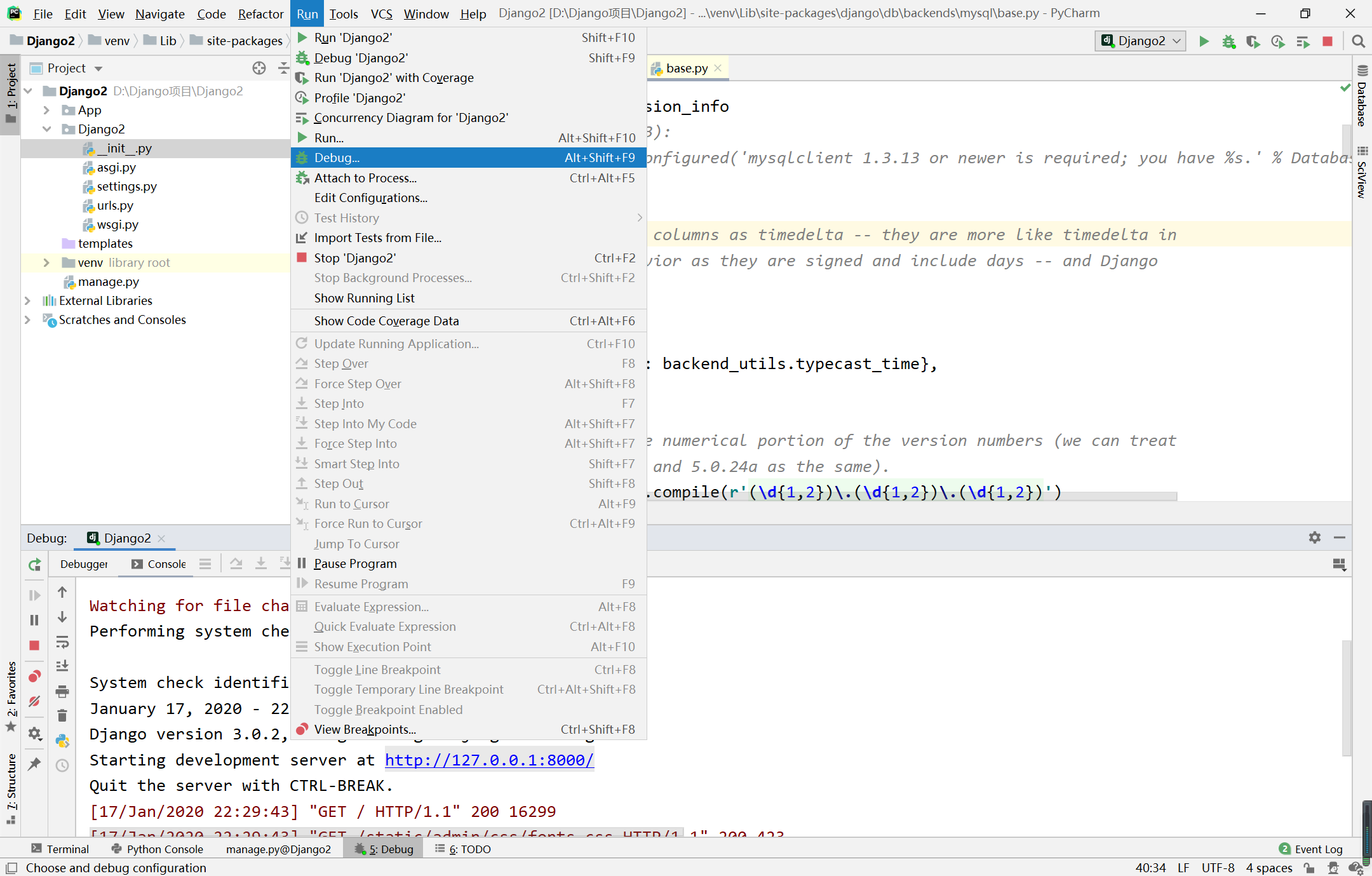Click the Pin Tab icon in debug sidebar
The height and width of the screenshot is (876, 1372).
click(34, 764)
